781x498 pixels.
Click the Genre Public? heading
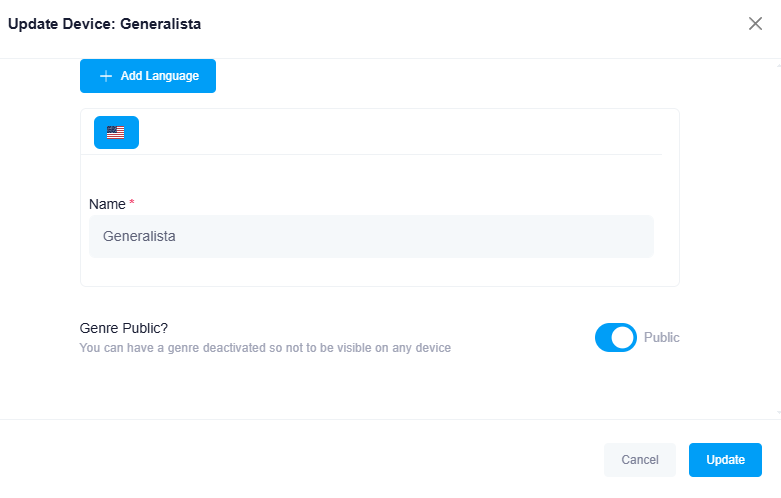[123, 328]
